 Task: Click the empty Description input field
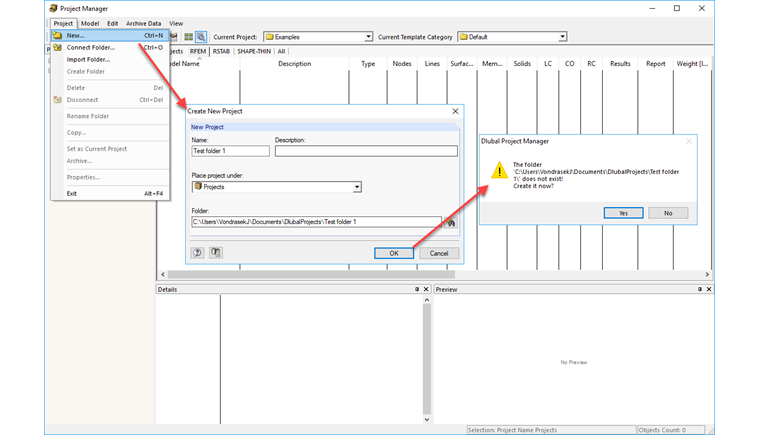(x=366, y=151)
